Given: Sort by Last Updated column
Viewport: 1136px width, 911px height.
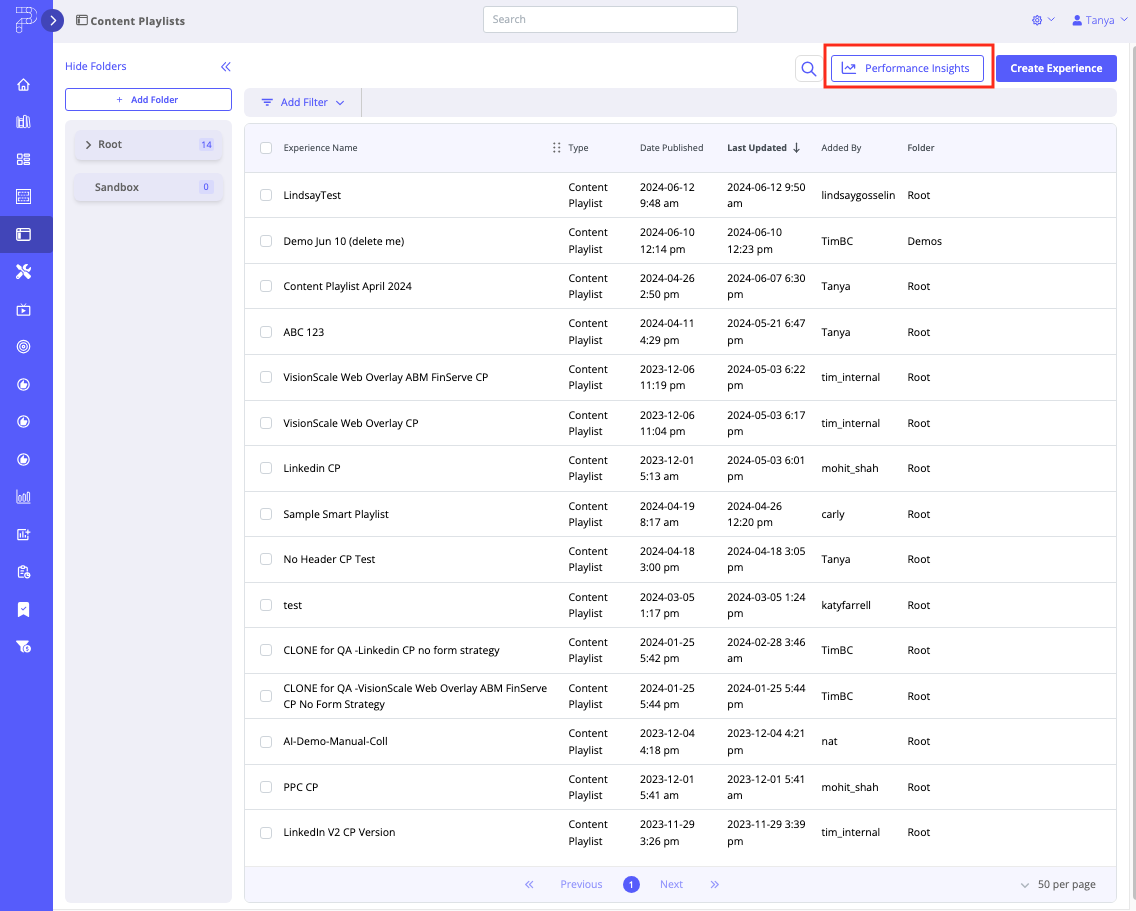Looking at the screenshot, I should pos(764,148).
